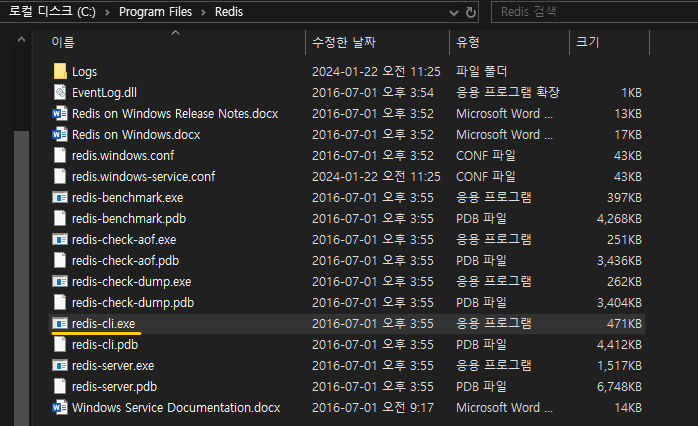Select redis-server.pdb file name
698x426 pixels.
(114, 386)
